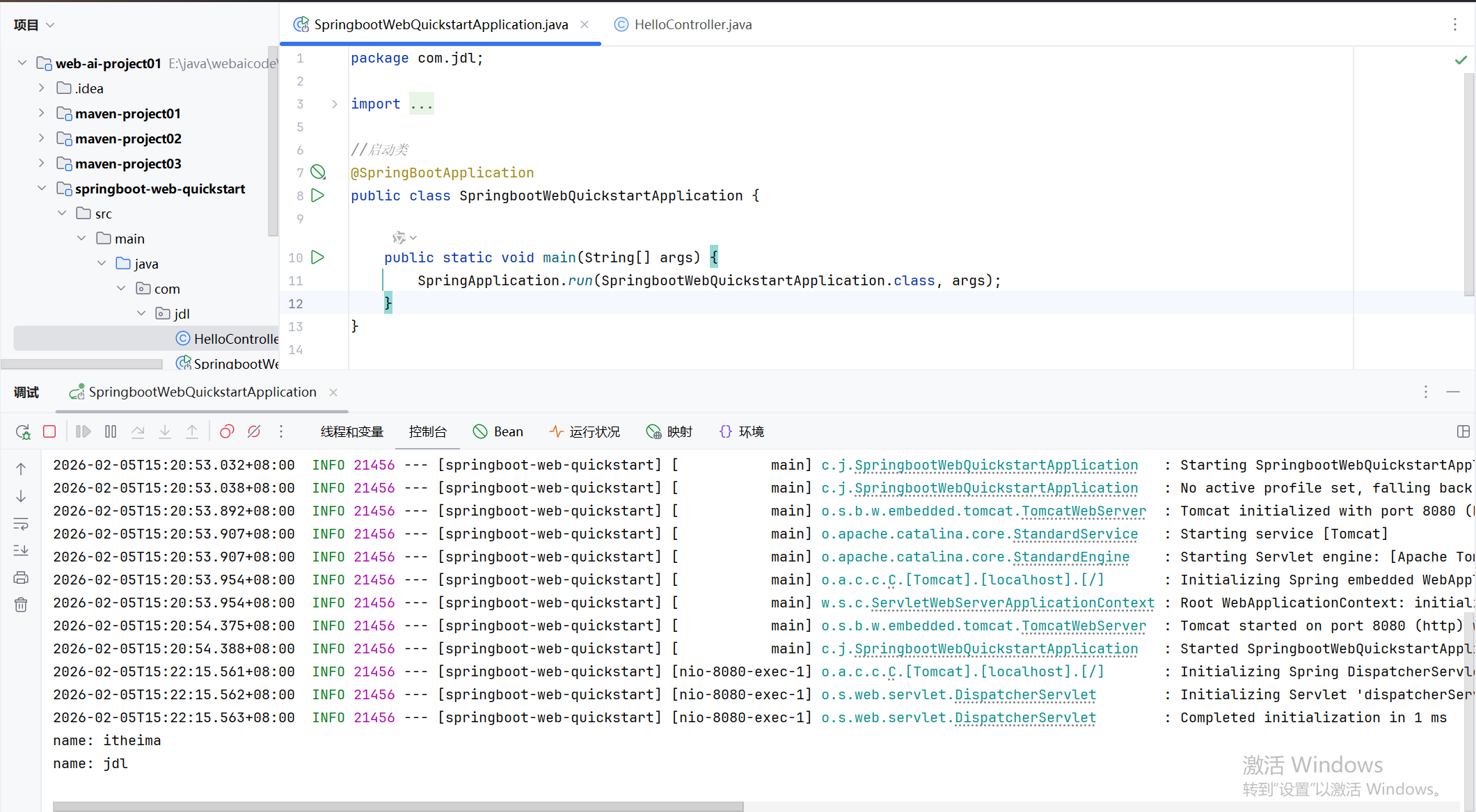Image resolution: width=1476 pixels, height=812 pixels.
Task: Collapse the springboot-web-quickstart module
Action: point(41,189)
